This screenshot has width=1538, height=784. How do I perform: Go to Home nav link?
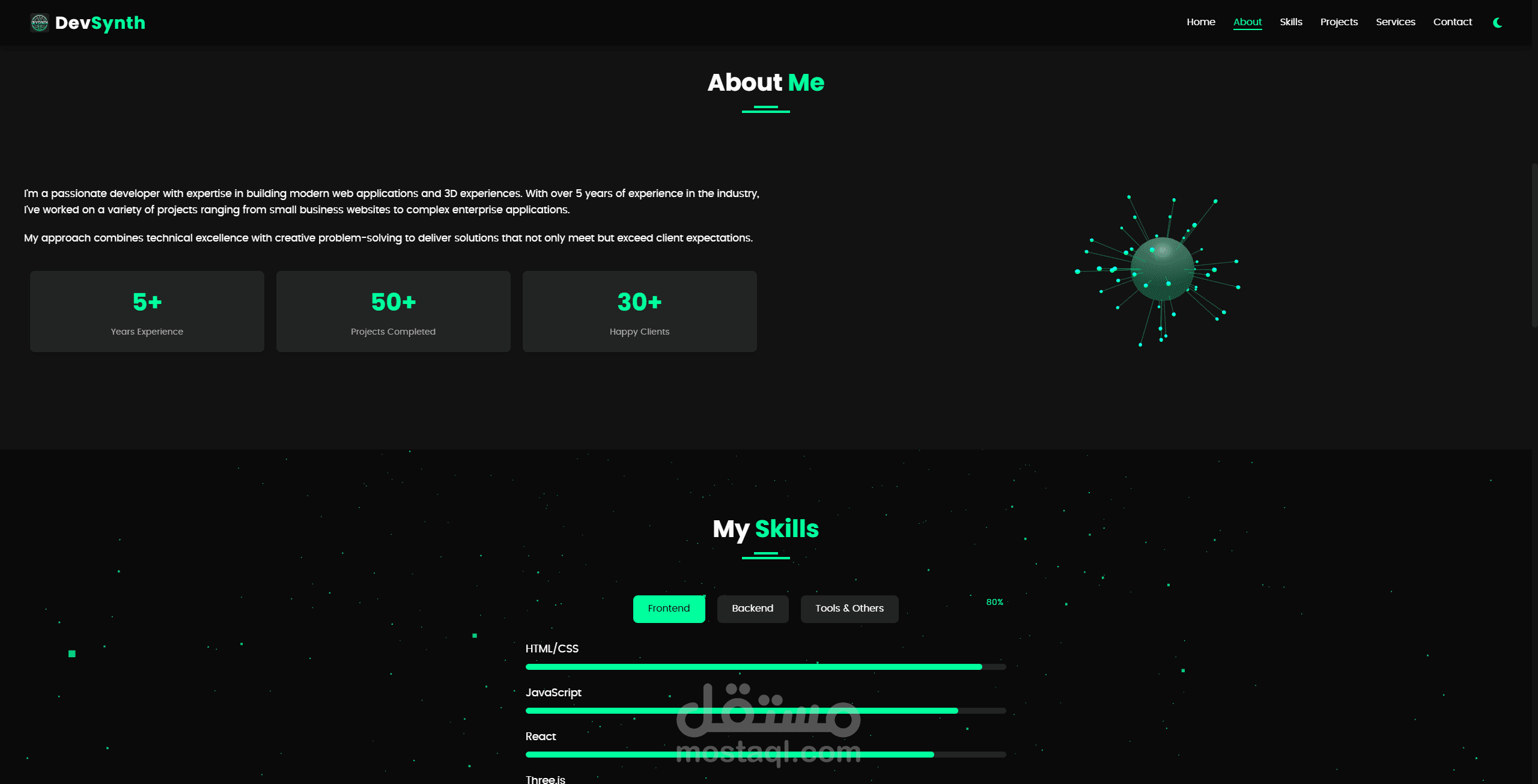1200,22
